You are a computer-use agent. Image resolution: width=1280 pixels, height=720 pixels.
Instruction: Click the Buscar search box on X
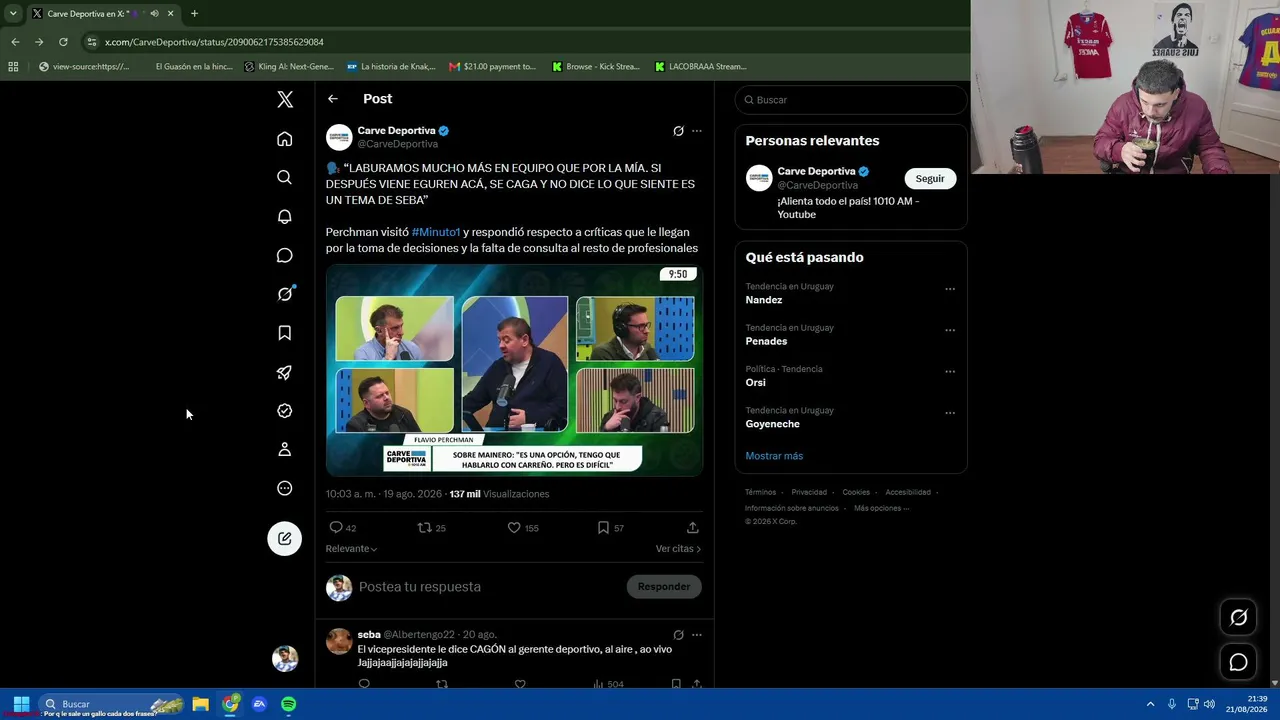[x=851, y=100]
